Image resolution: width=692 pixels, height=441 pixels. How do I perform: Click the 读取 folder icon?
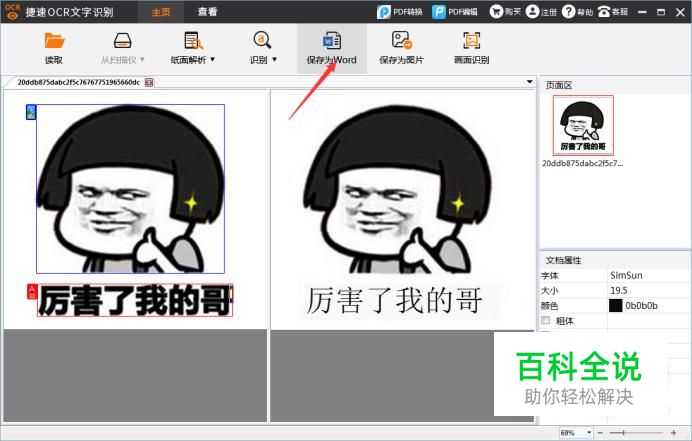[x=54, y=41]
